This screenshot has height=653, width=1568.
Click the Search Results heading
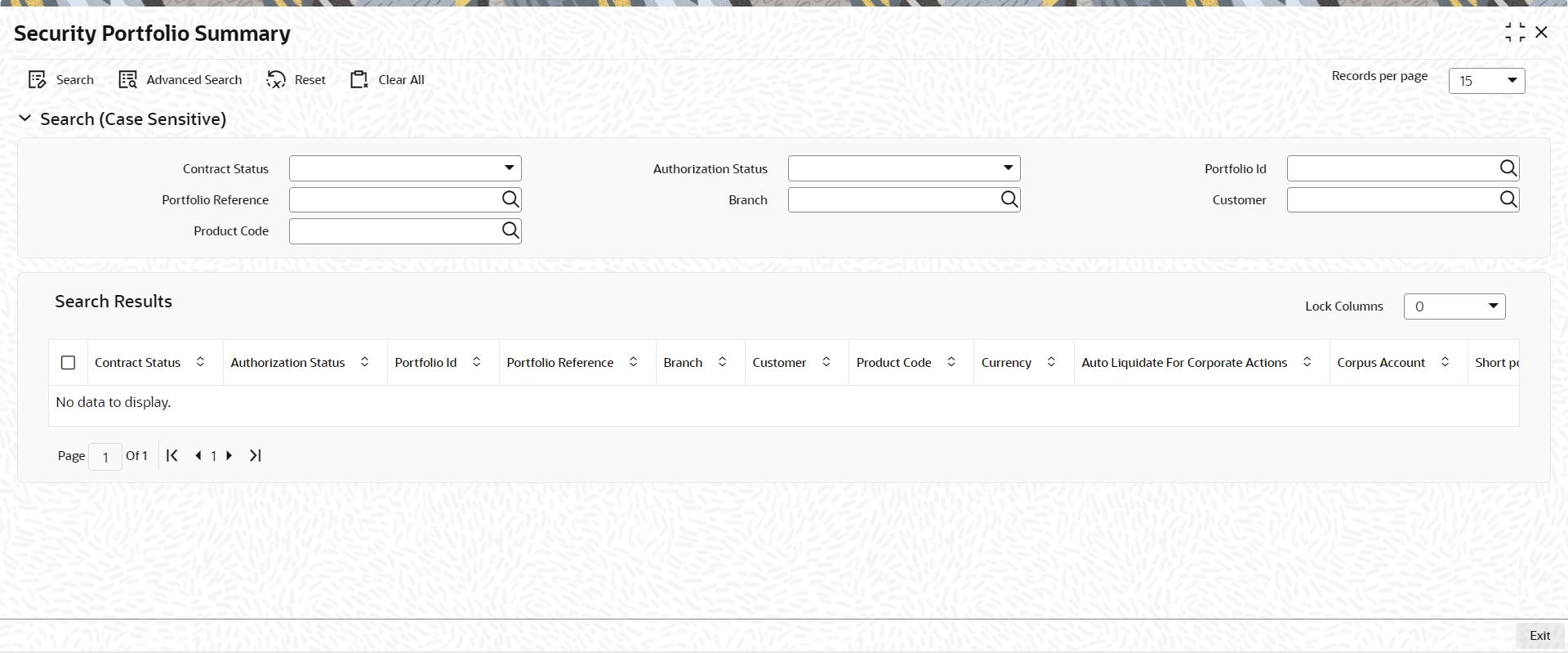114,301
